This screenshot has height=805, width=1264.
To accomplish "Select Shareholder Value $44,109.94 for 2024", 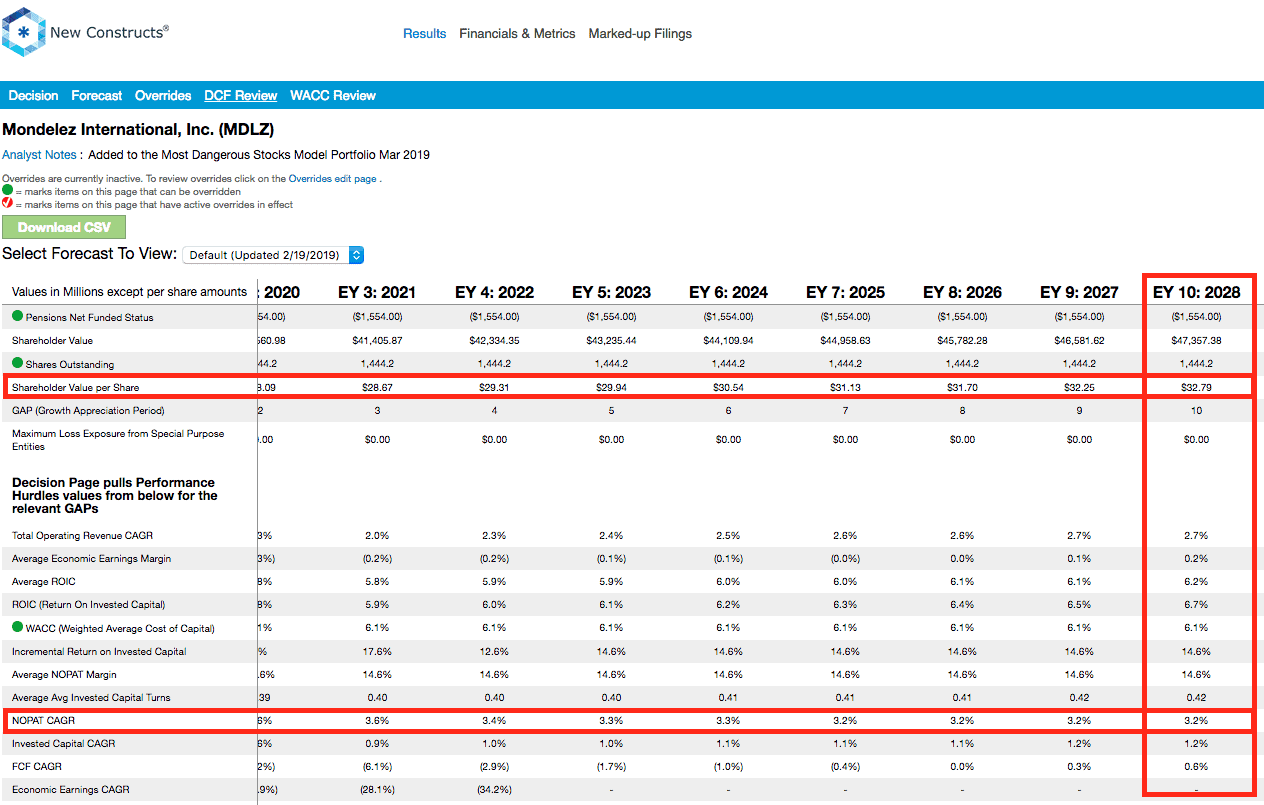I will (x=728, y=341).
